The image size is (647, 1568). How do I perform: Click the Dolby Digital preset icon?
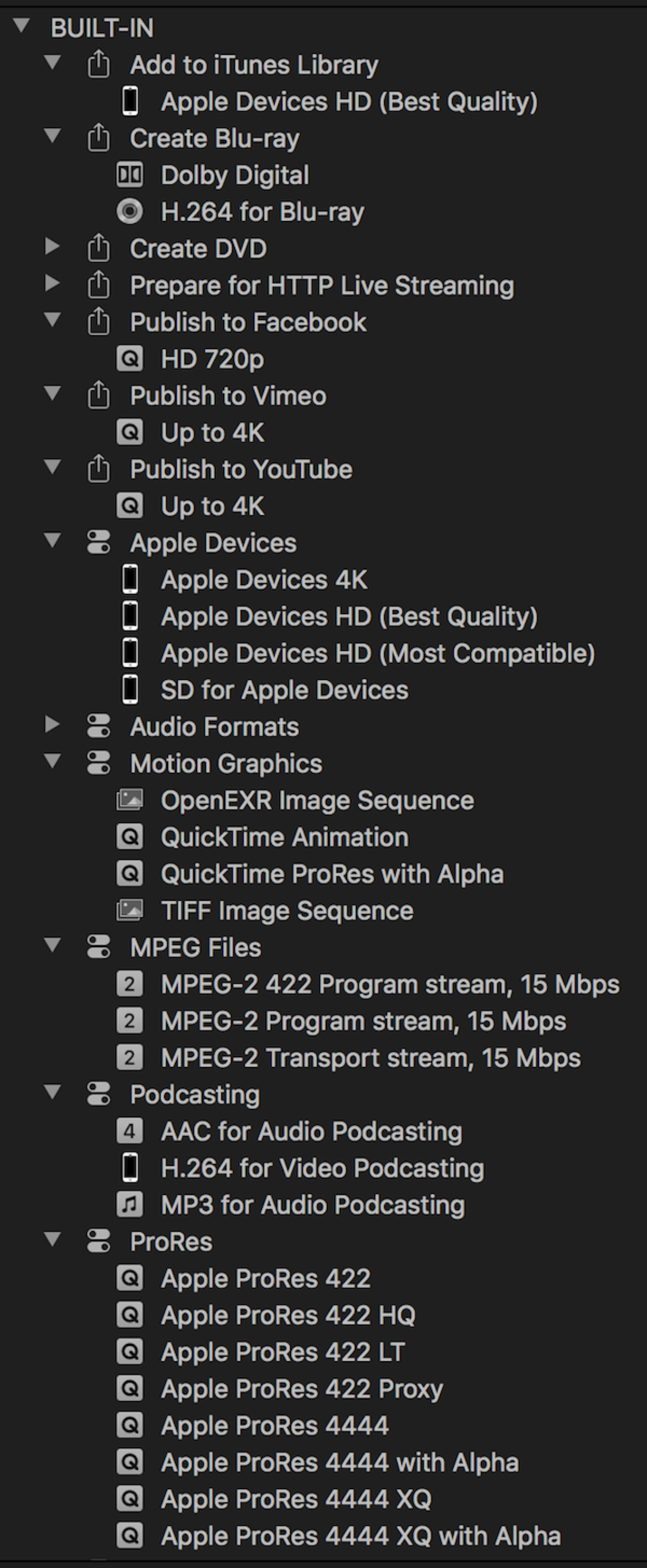tap(130, 175)
